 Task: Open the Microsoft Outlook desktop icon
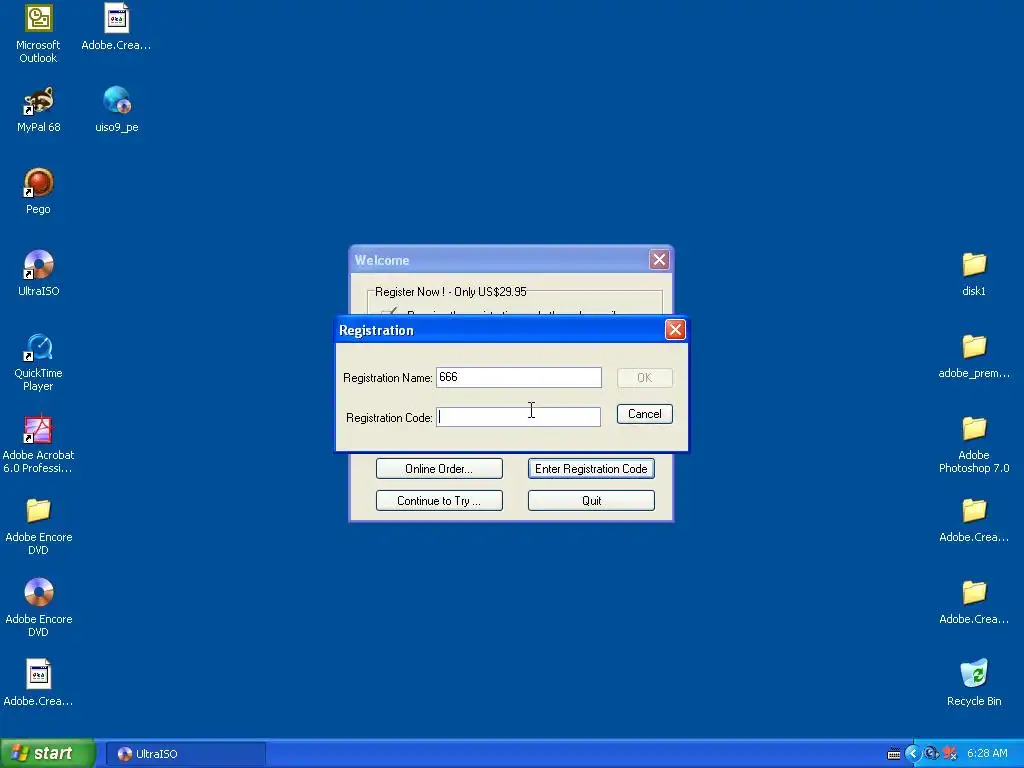tap(38, 33)
